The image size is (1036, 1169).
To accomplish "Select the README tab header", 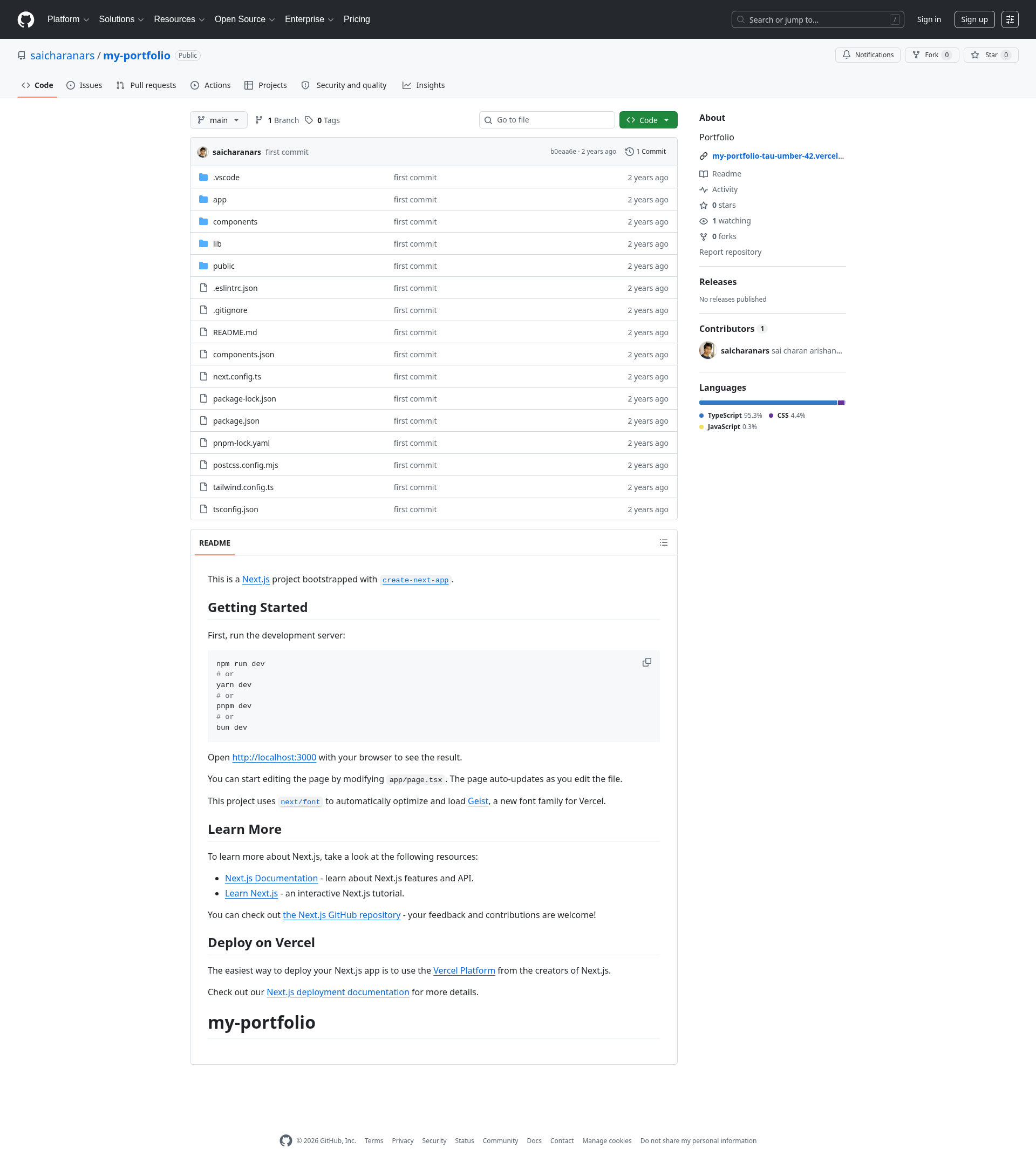I will 215,543.
